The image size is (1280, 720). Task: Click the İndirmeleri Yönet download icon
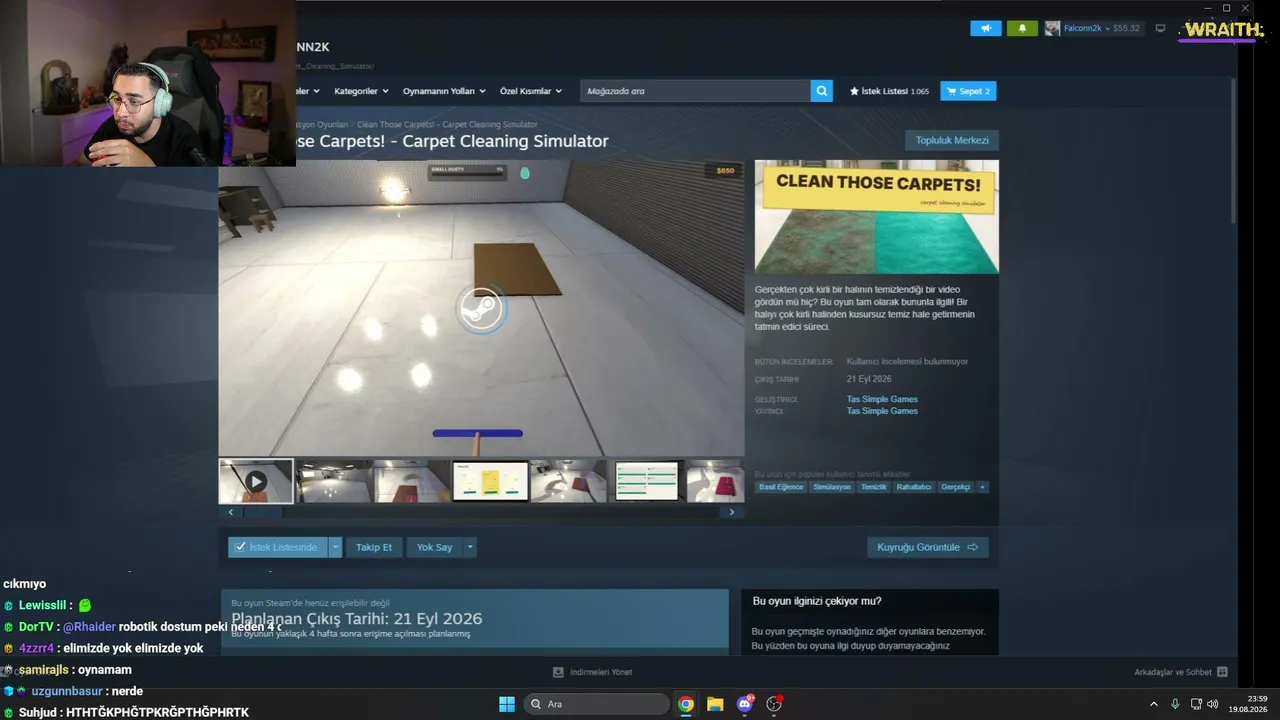558,672
